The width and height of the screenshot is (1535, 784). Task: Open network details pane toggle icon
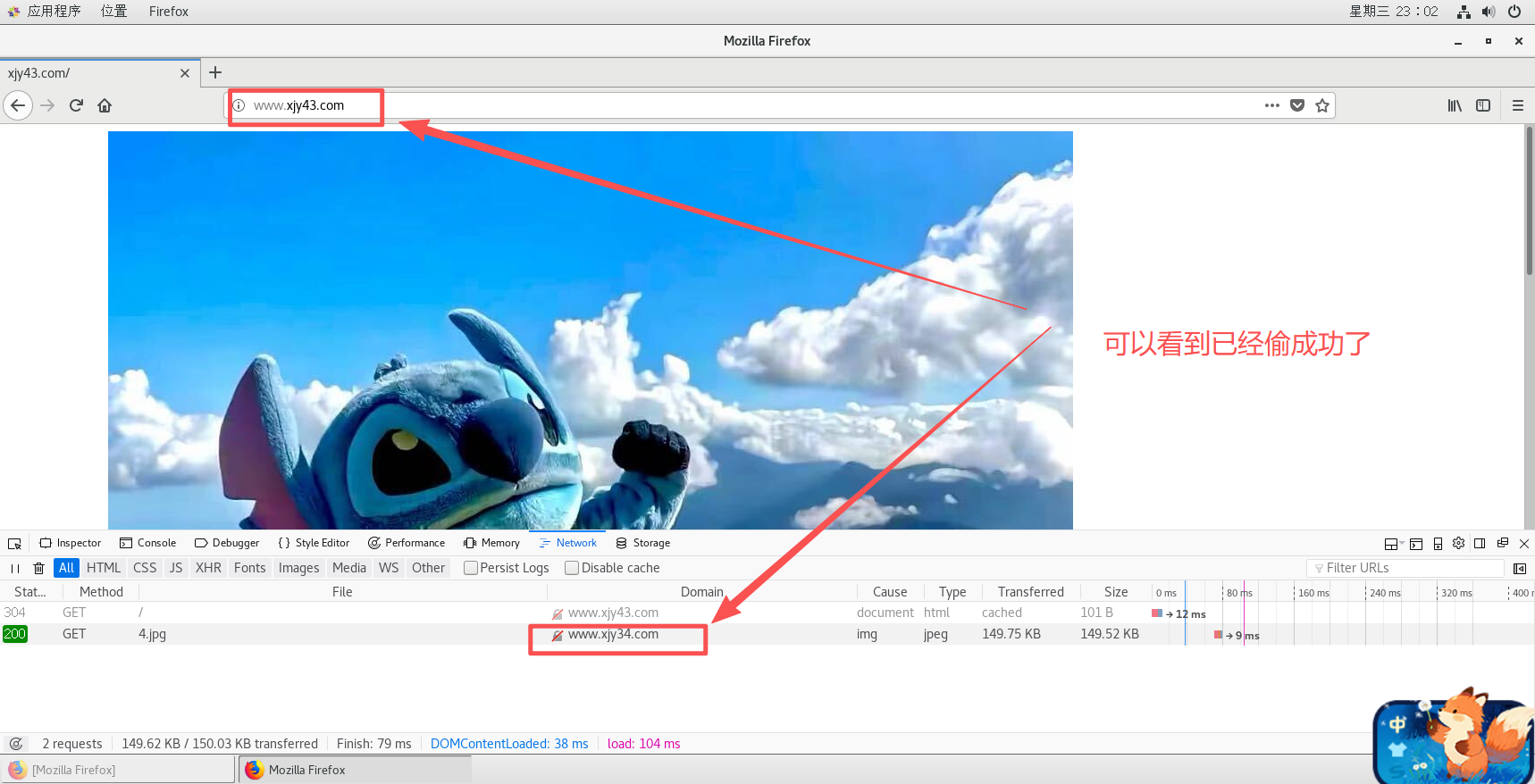(x=1520, y=568)
